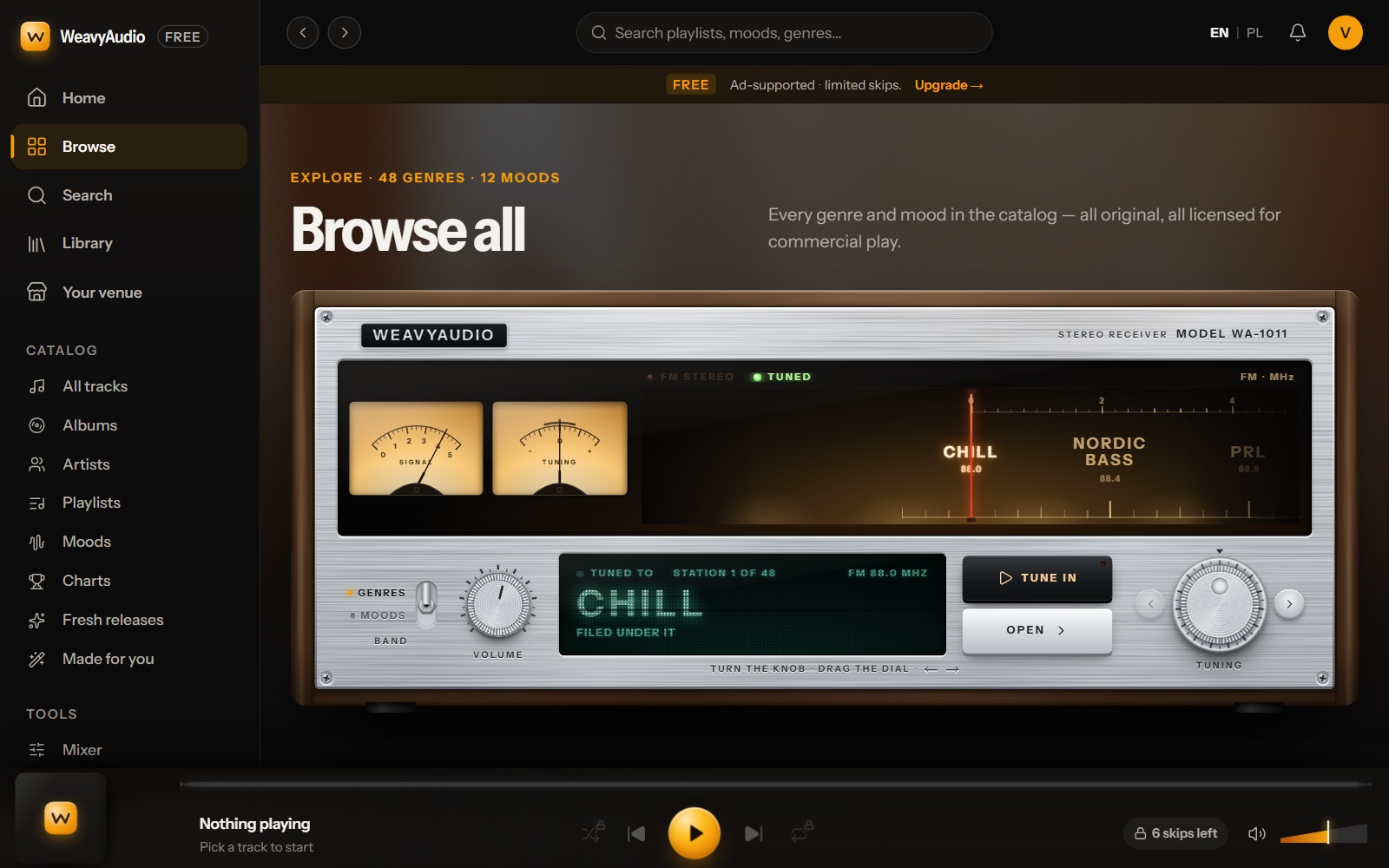This screenshot has height=868, width=1389.
Task: Open Fresh releases
Action: (129, 620)
